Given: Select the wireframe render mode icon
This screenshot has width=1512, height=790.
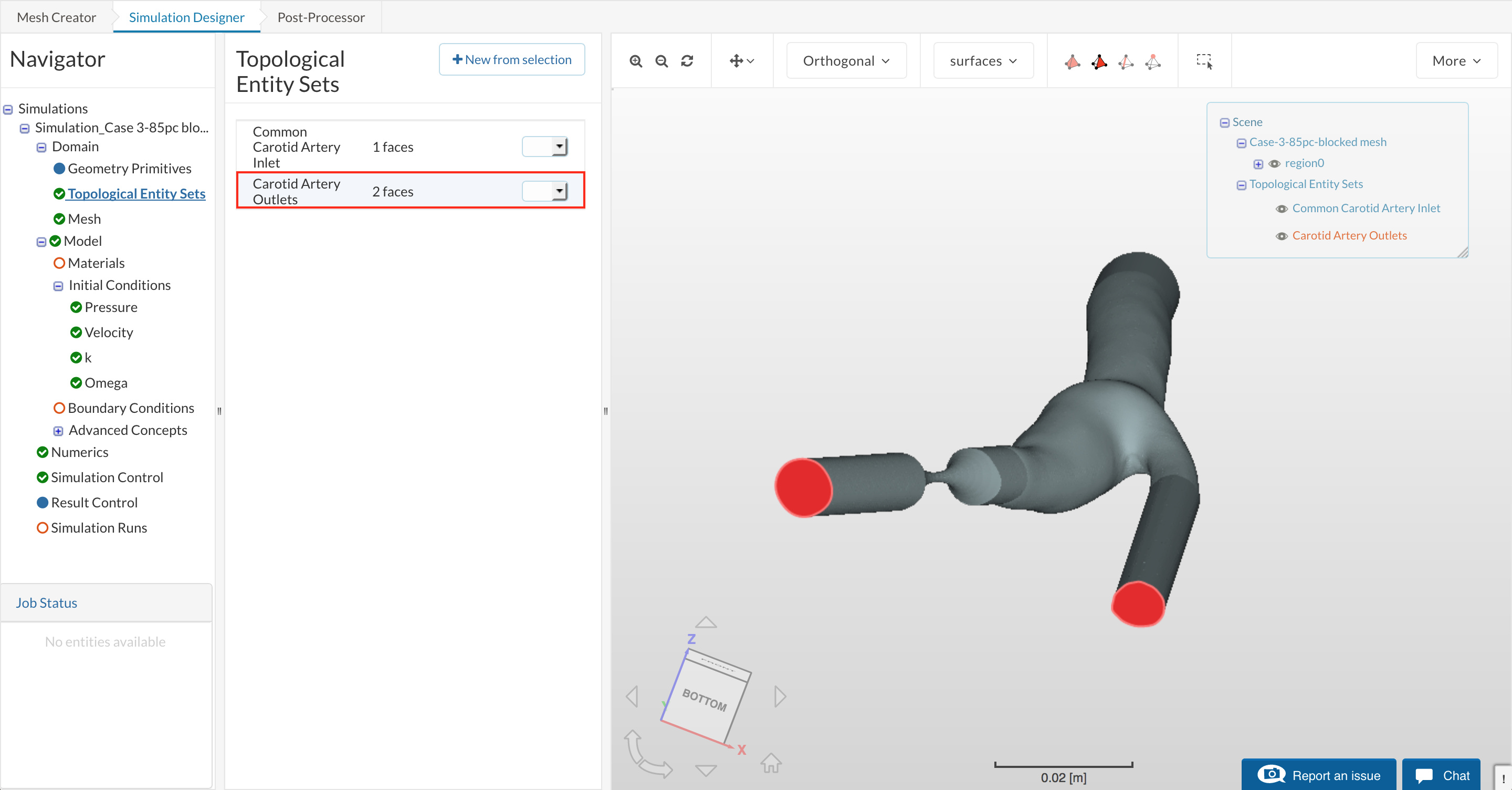Looking at the screenshot, I should click(x=1126, y=61).
